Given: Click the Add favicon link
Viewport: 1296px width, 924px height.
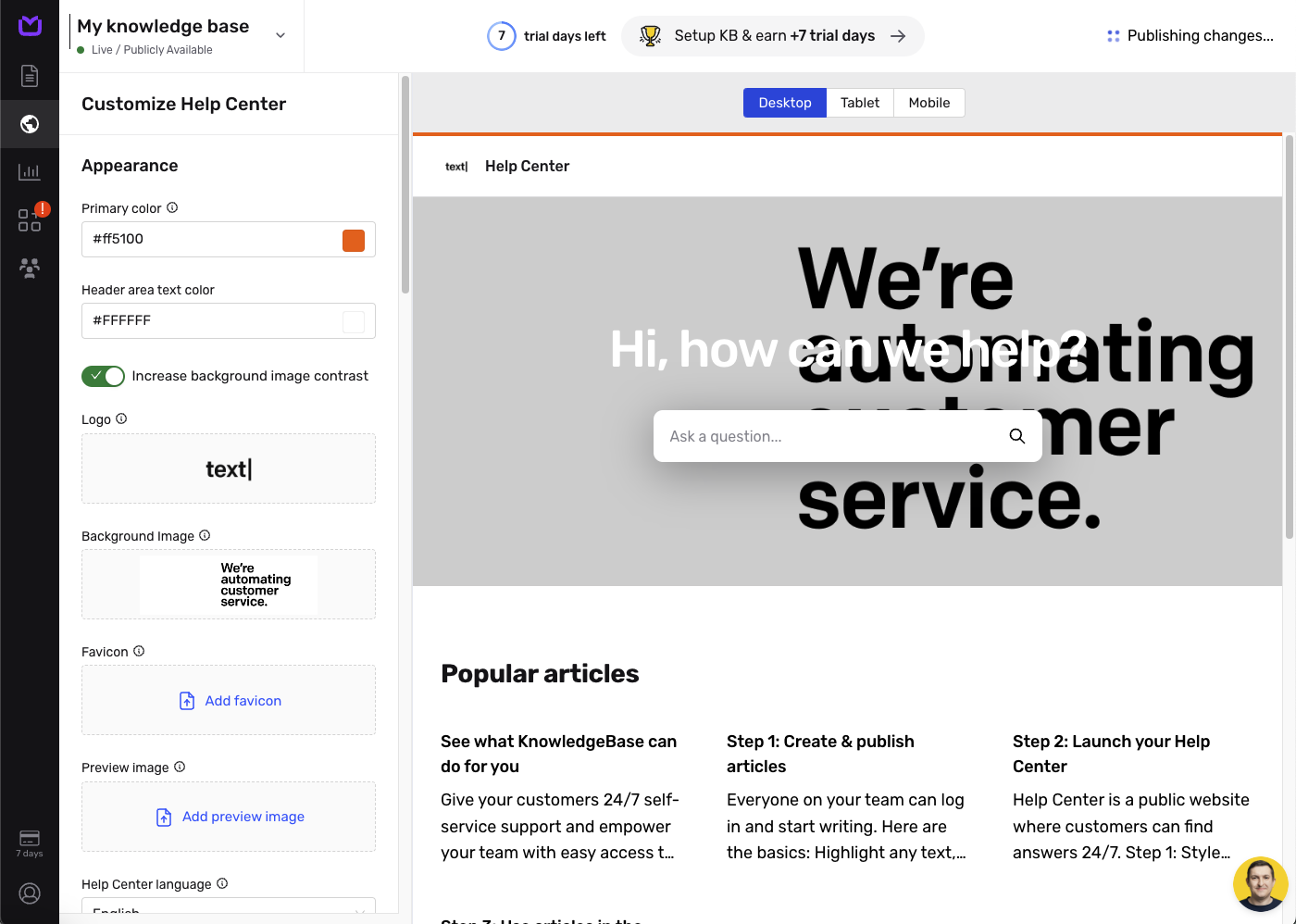Looking at the screenshot, I should pyautogui.click(x=229, y=701).
